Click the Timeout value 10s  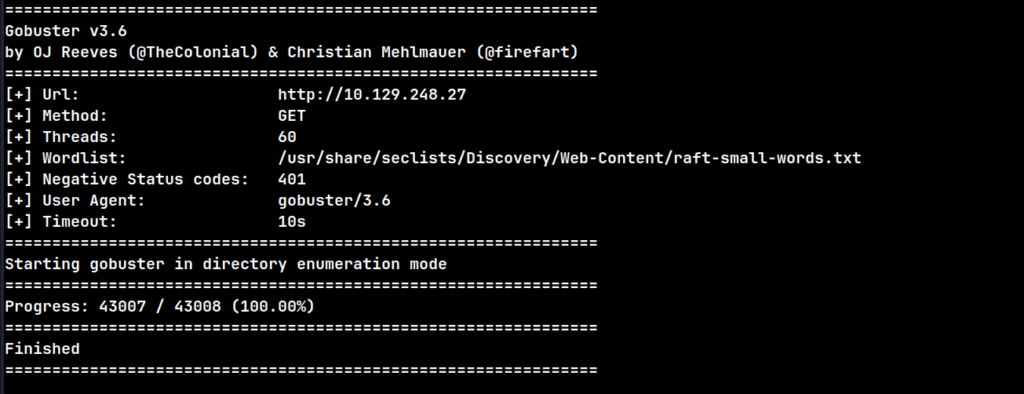pyautogui.click(x=291, y=222)
